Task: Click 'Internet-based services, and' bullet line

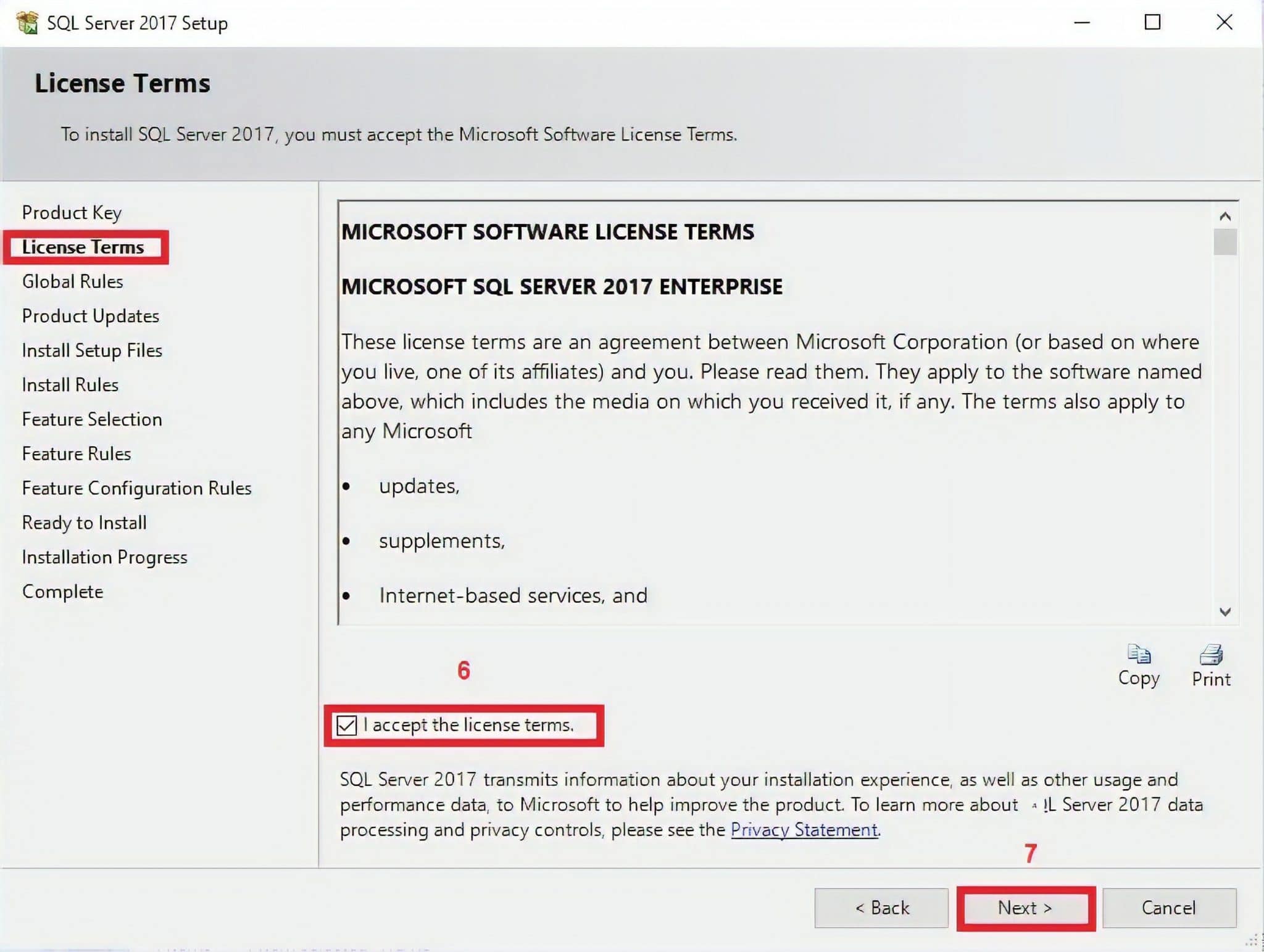Action: [x=513, y=596]
